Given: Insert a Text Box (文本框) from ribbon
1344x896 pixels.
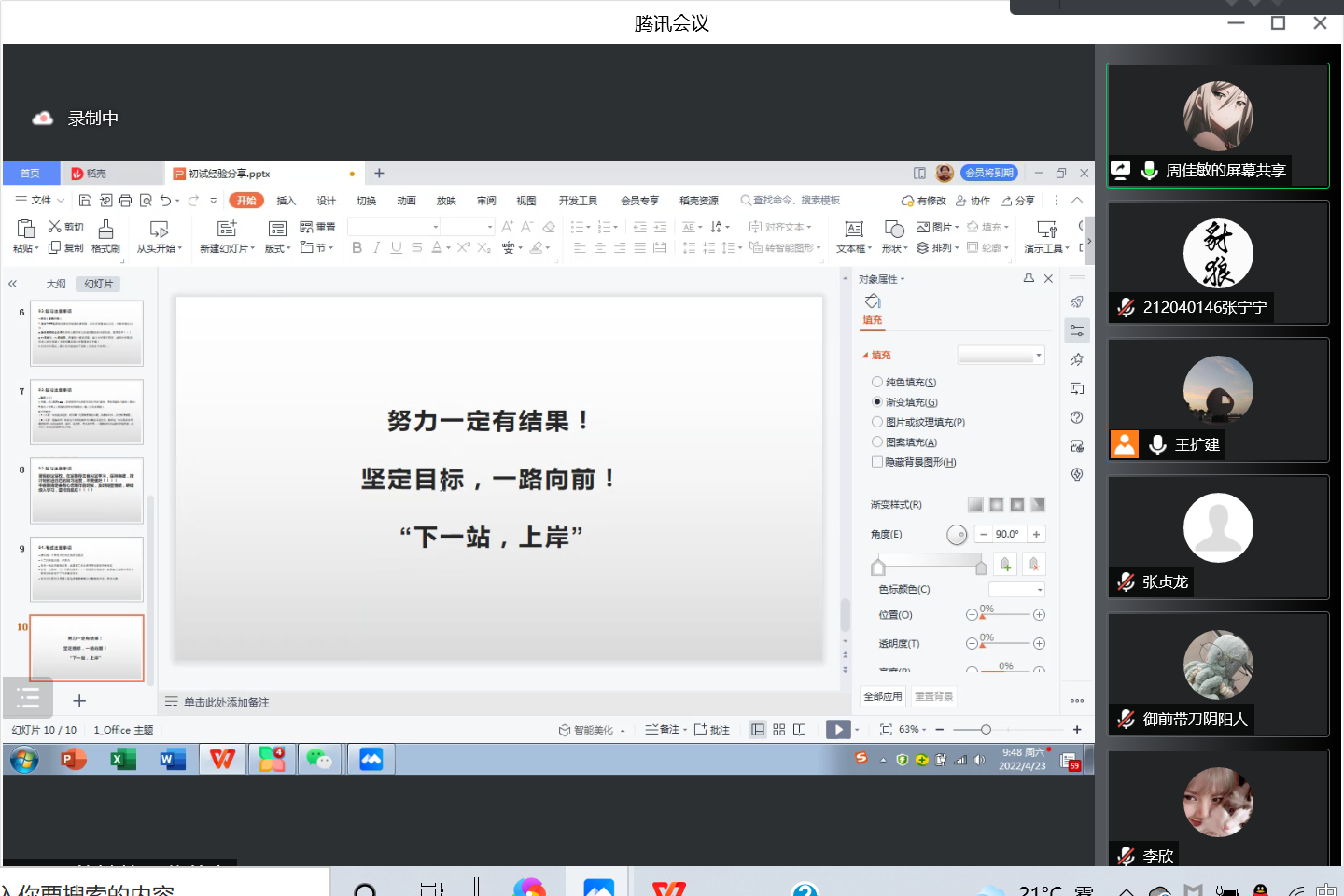Looking at the screenshot, I should (x=853, y=230).
